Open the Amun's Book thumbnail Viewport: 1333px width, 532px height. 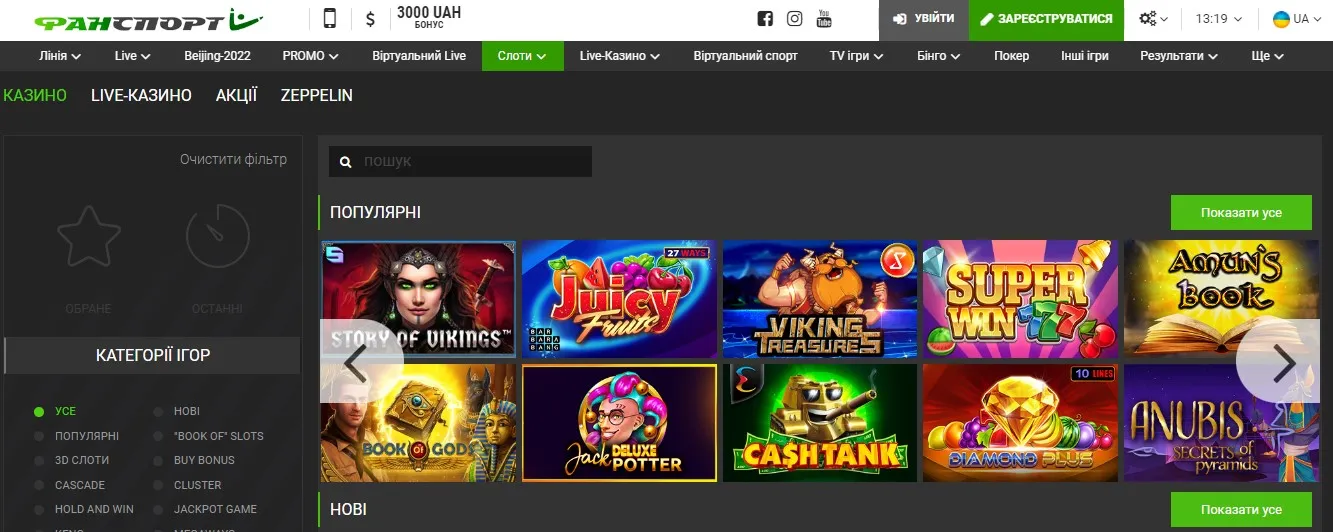pos(1221,299)
